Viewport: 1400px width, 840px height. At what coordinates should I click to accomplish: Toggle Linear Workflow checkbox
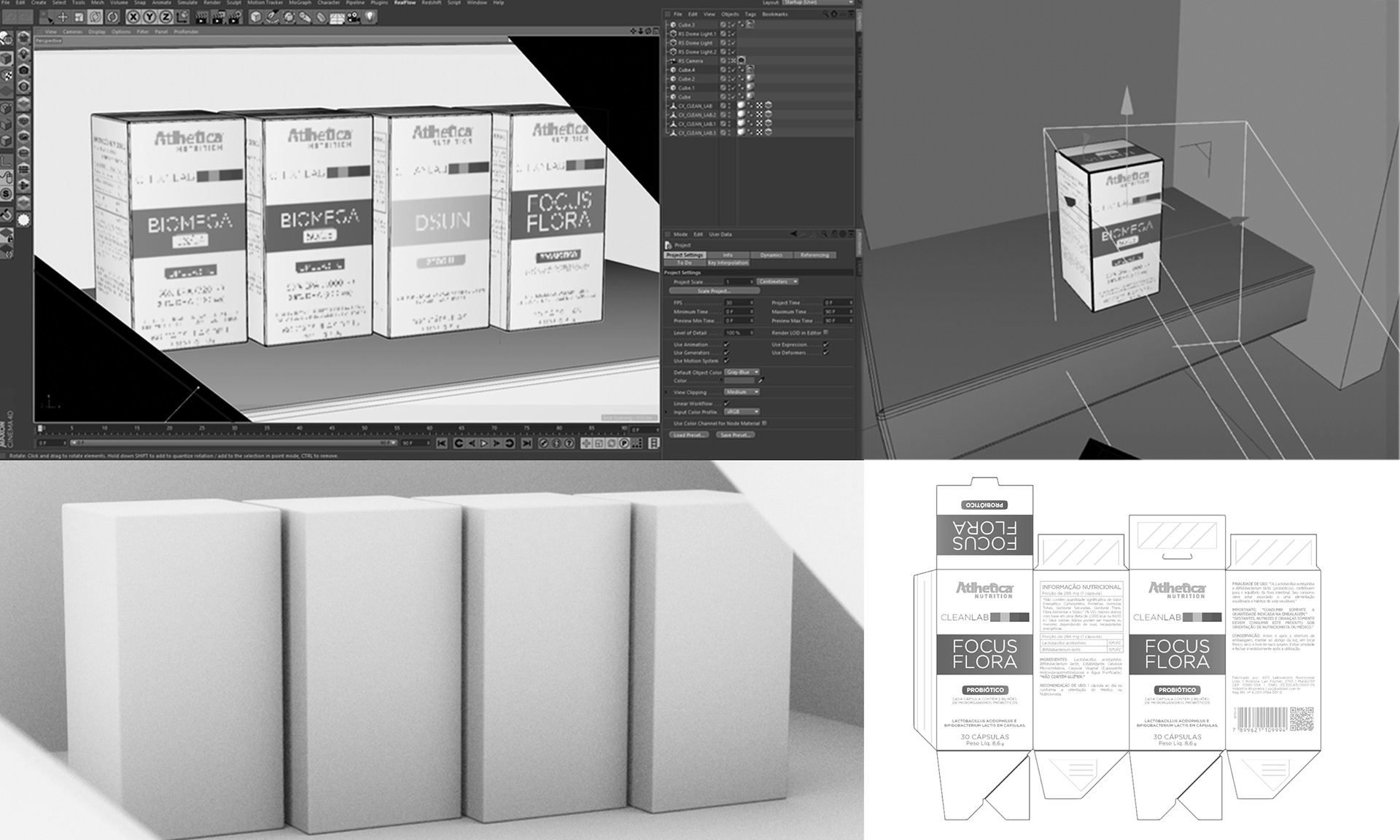coord(726,403)
